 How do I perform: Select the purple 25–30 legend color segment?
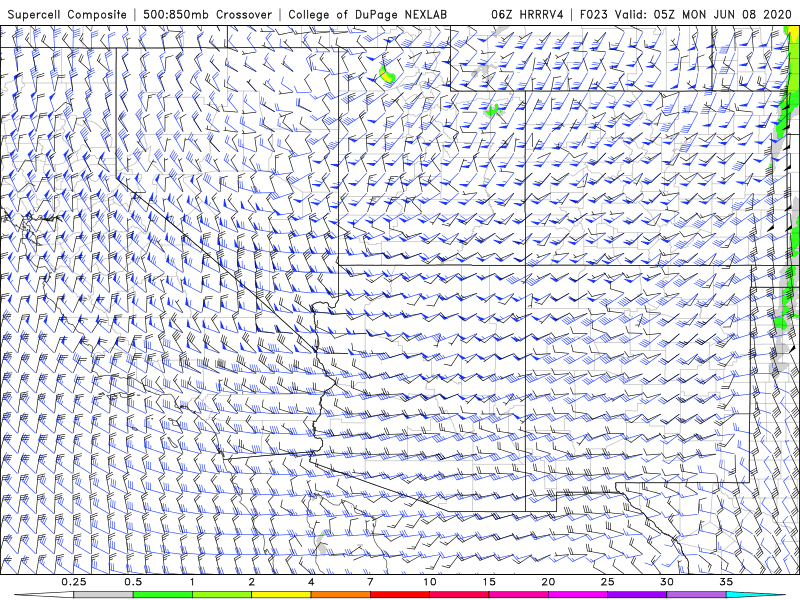pos(637,595)
